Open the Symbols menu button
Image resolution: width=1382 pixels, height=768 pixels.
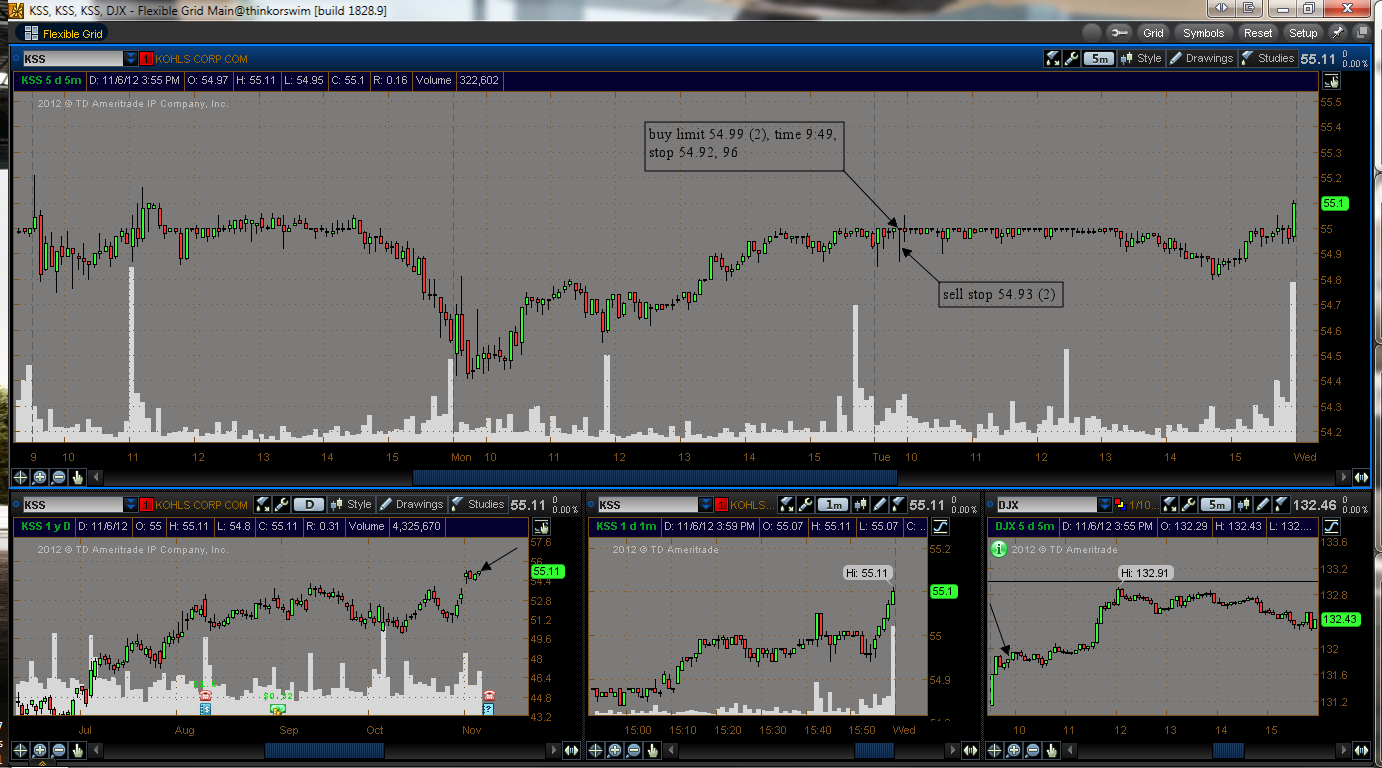[1203, 33]
